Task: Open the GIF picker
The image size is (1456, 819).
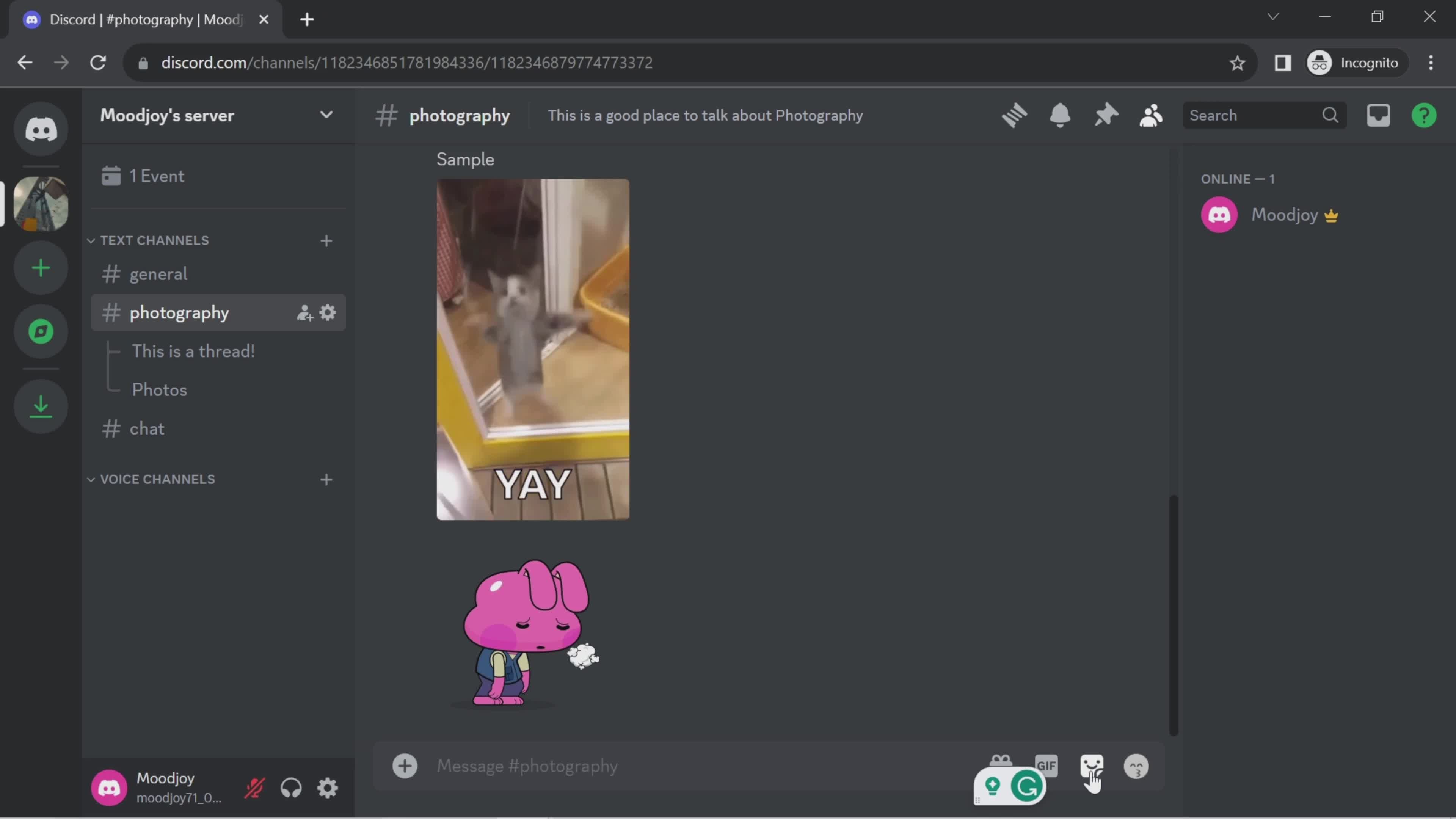Action: [x=1046, y=766]
